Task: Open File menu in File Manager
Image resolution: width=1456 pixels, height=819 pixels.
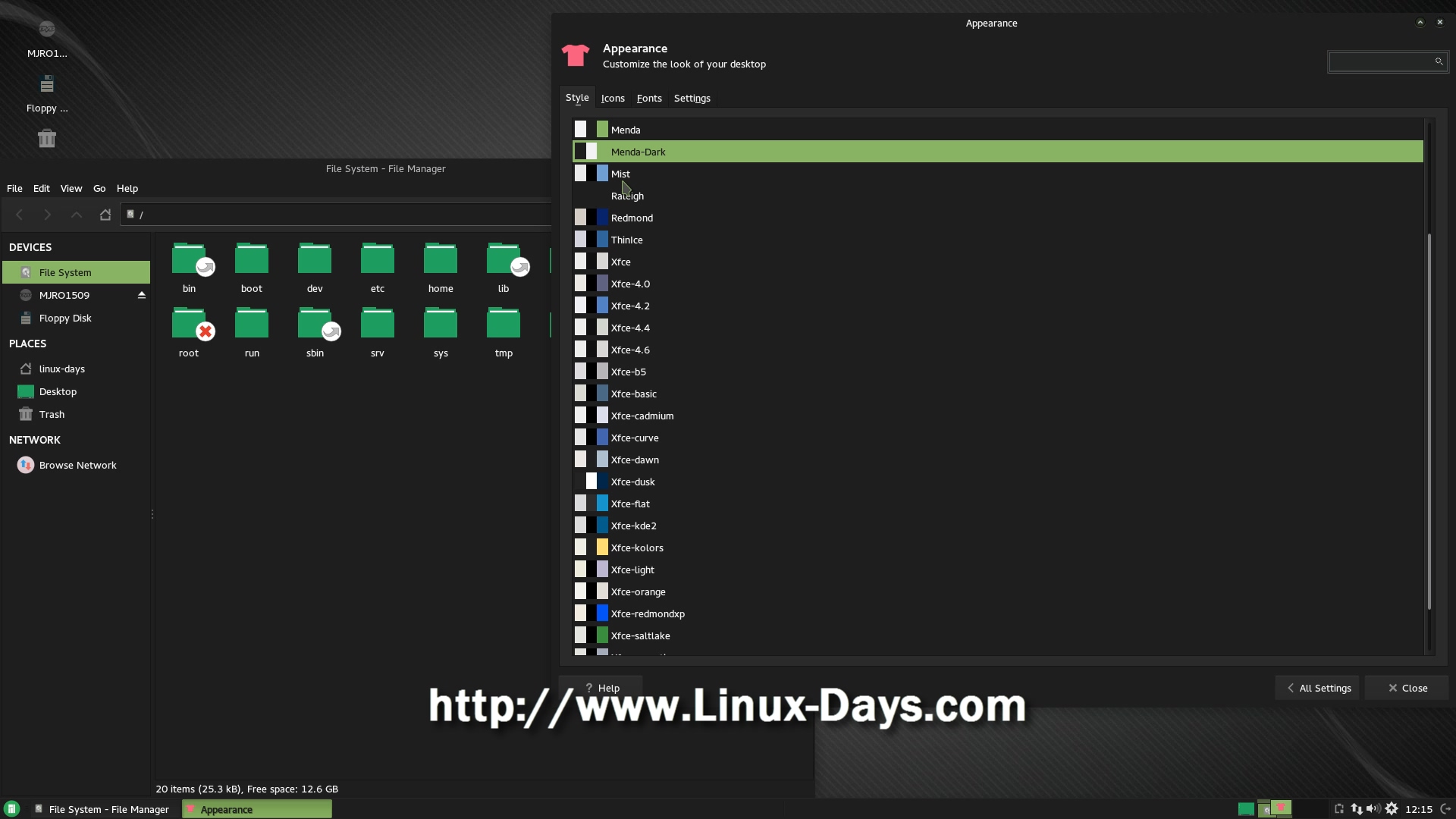Action: pos(14,188)
